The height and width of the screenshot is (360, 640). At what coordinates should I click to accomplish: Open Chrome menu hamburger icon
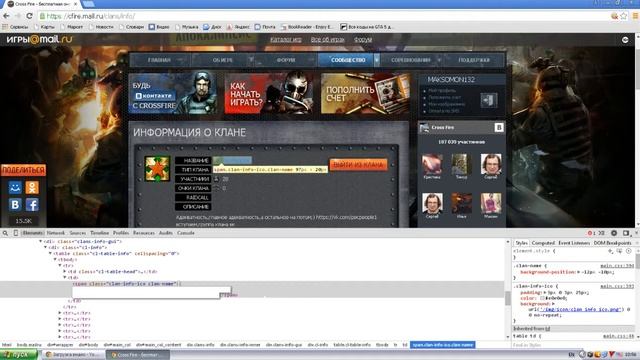pos(636,16)
